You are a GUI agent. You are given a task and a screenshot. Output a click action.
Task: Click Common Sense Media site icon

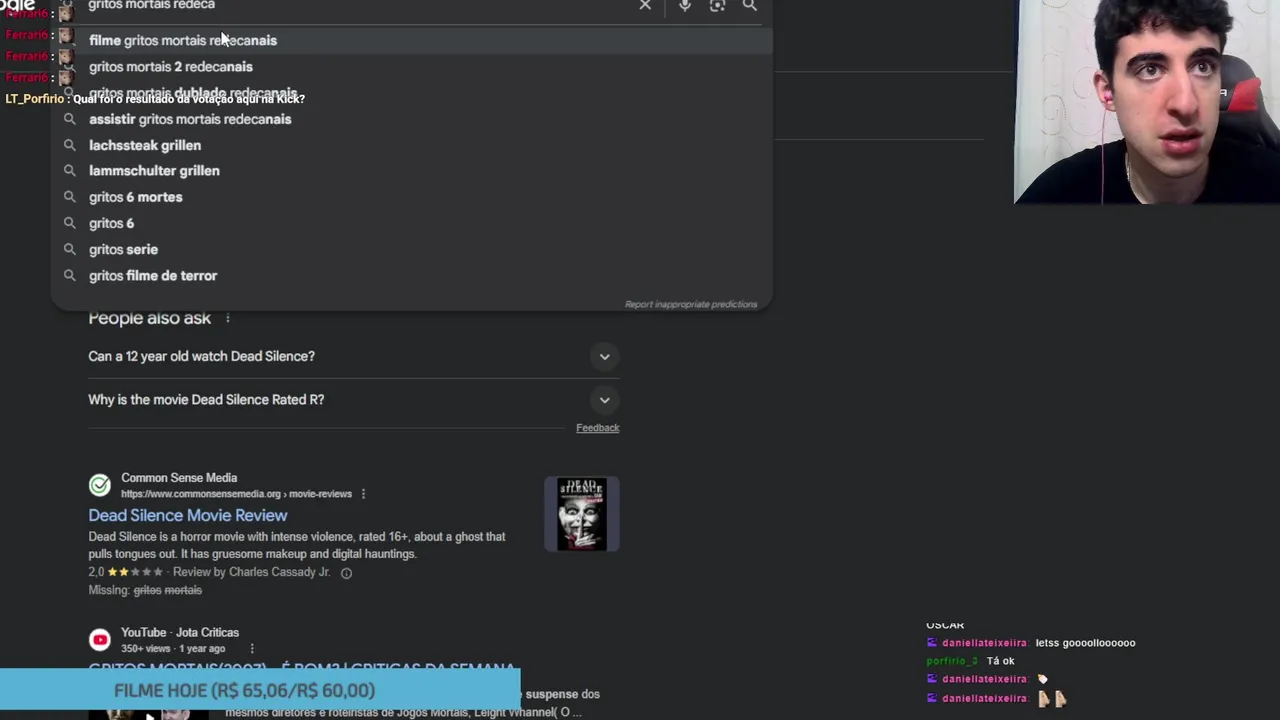pos(100,485)
